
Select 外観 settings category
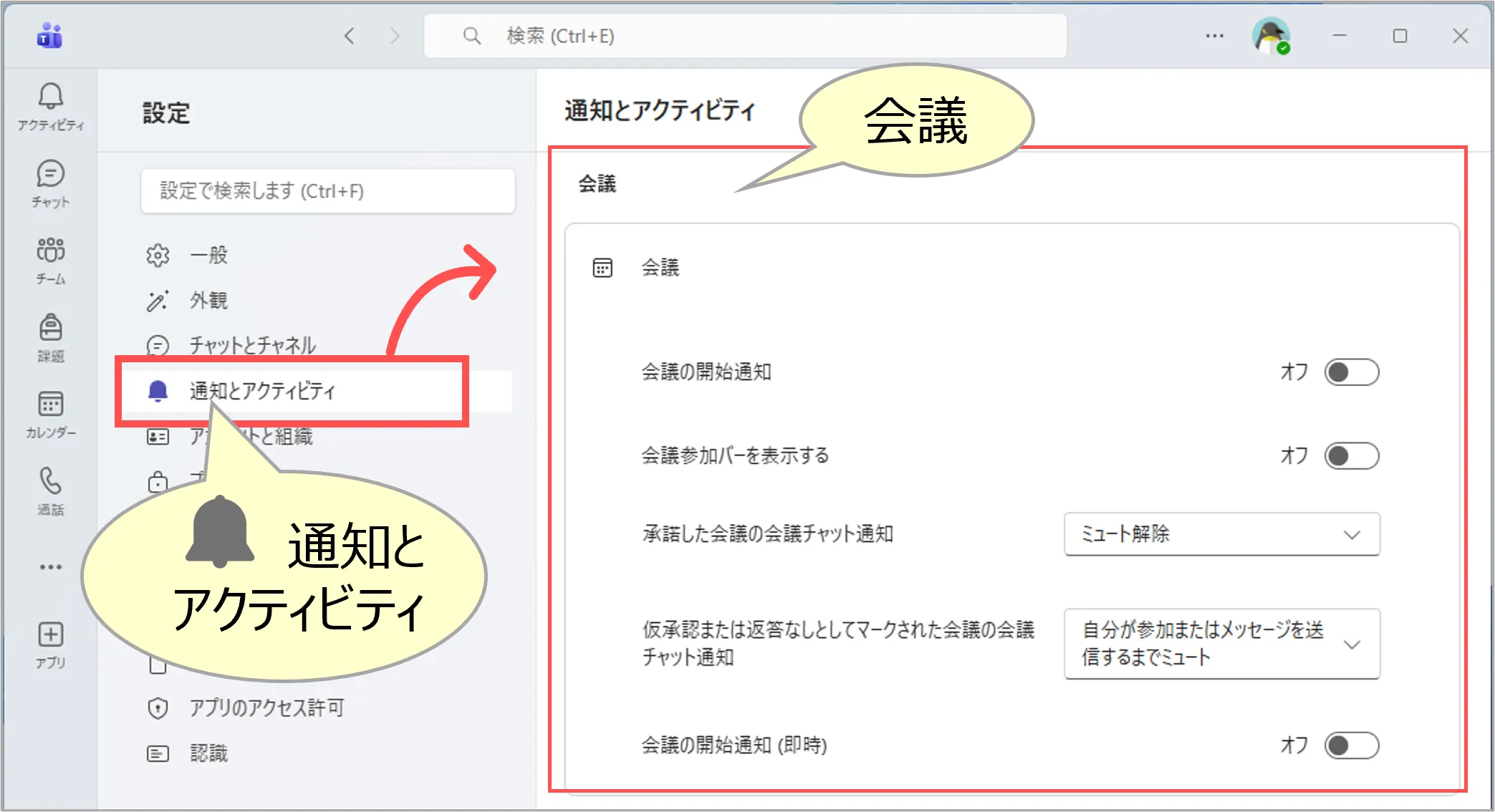(208, 300)
